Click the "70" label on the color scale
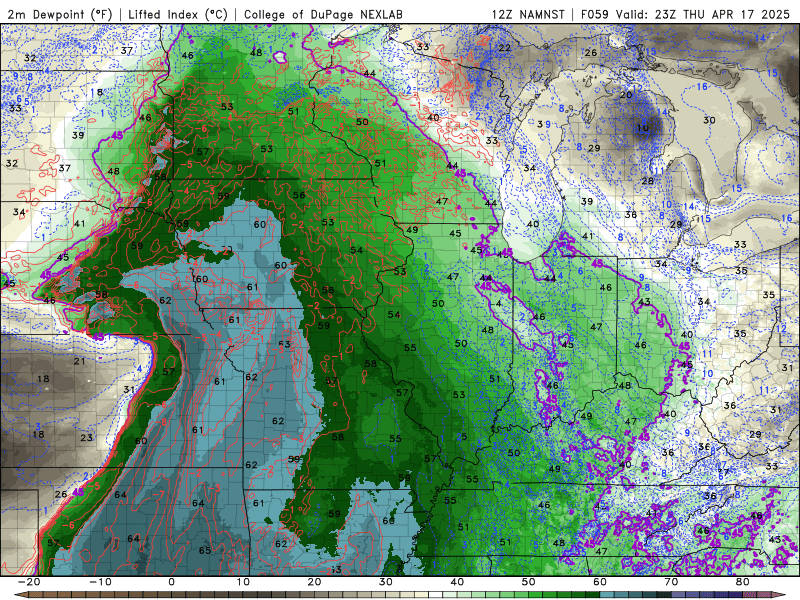This screenshot has width=800, height=600. coord(671,582)
